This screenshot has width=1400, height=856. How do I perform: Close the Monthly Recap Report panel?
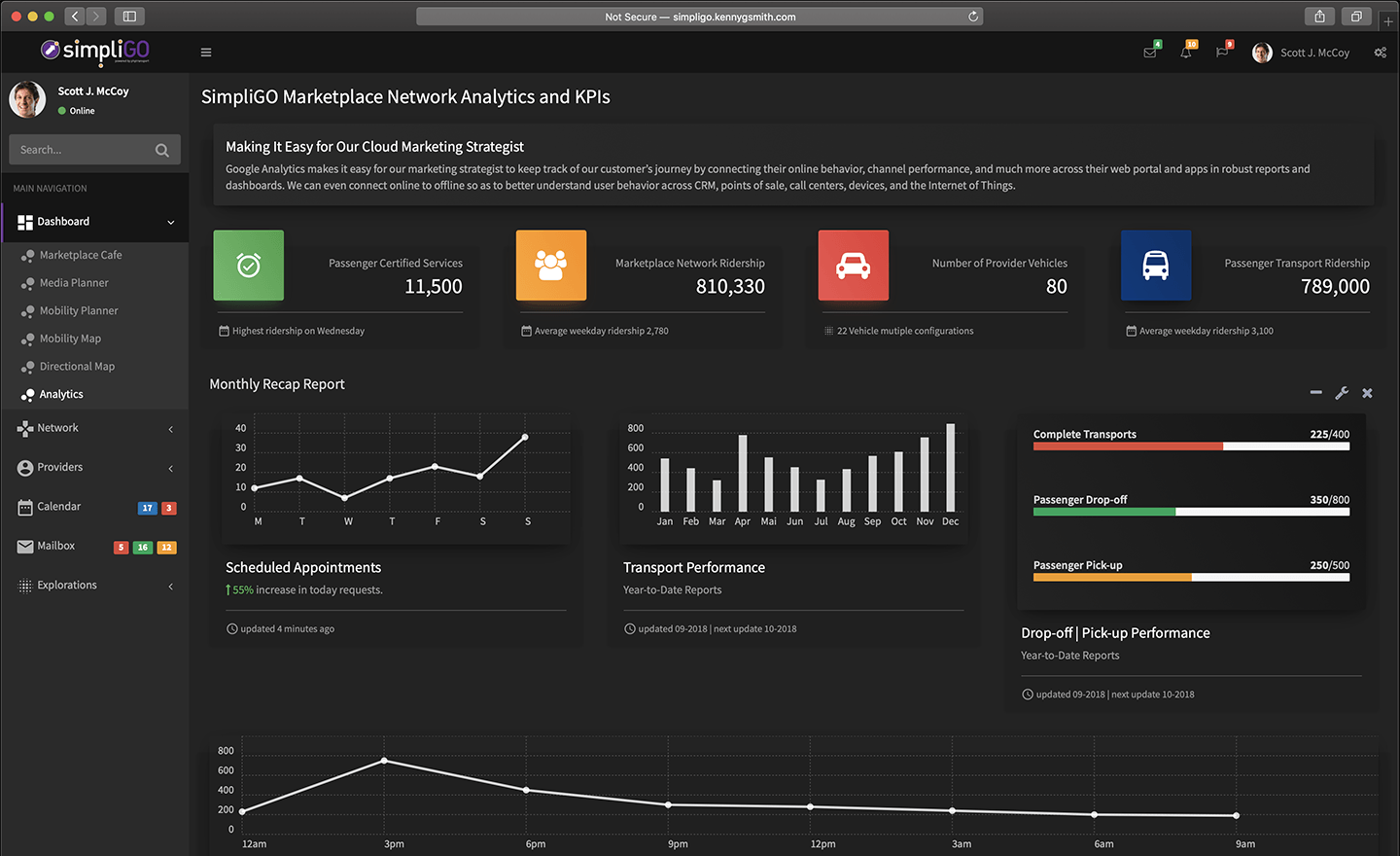click(x=1367, y=393)
